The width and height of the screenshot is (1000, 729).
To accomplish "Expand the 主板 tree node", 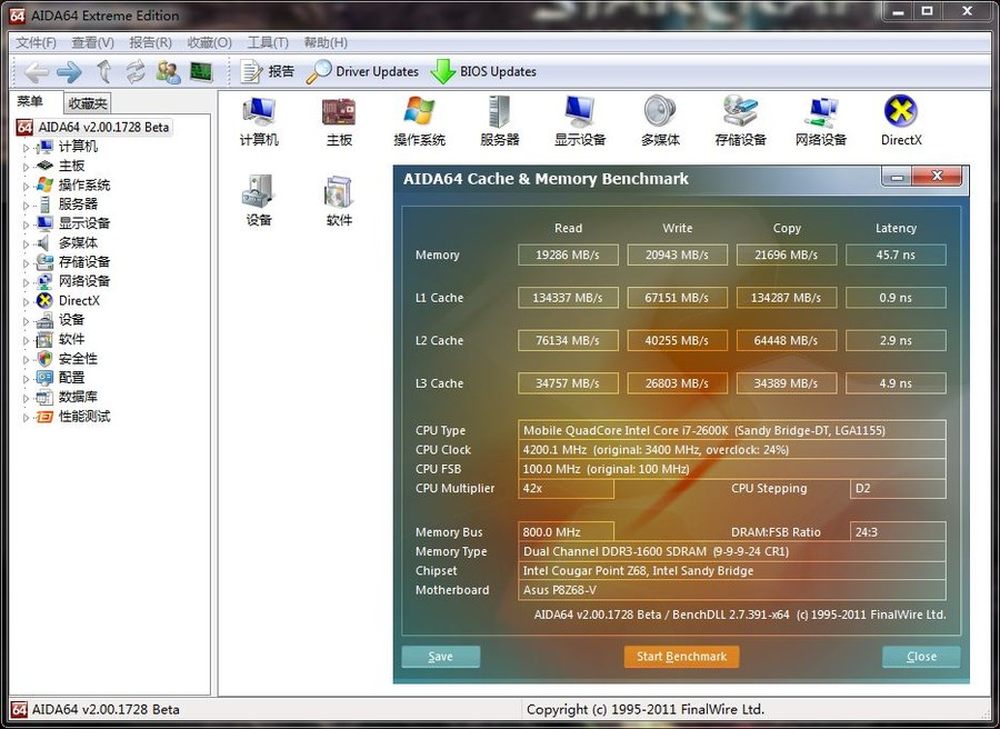I will point(26,167).
